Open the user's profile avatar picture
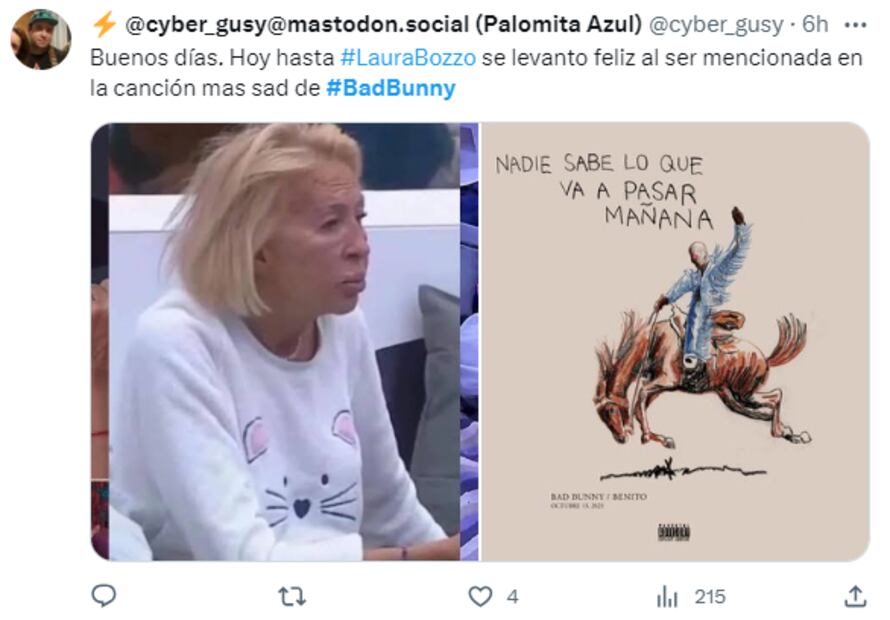 [x=41, y=39]
